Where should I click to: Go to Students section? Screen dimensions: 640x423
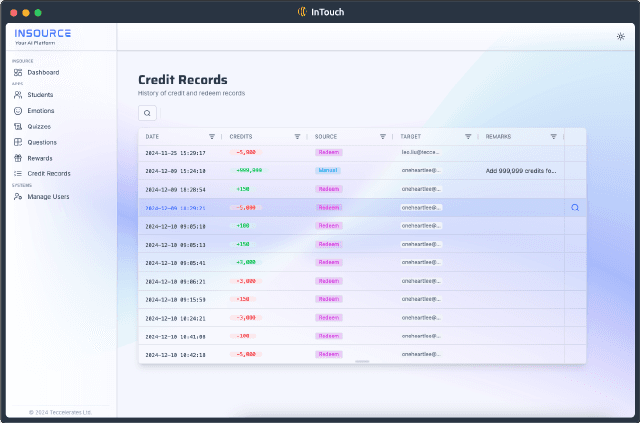point(40,95)
